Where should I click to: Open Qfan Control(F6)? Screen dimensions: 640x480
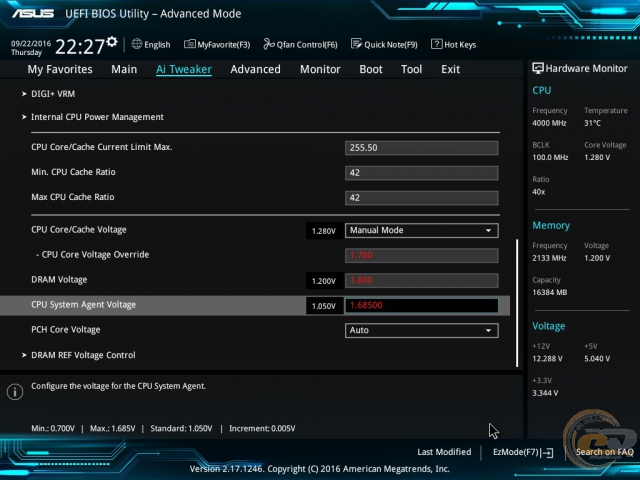(x=300, y=44)
